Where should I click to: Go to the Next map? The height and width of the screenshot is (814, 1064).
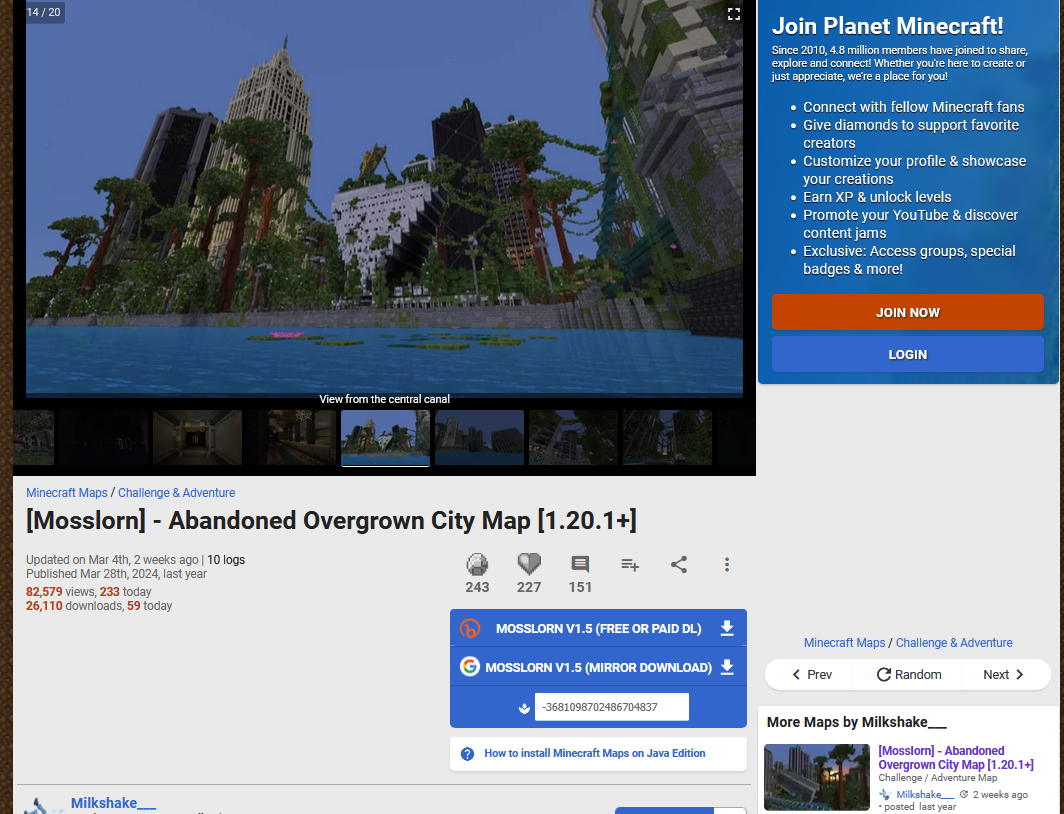click(1004, 674)
